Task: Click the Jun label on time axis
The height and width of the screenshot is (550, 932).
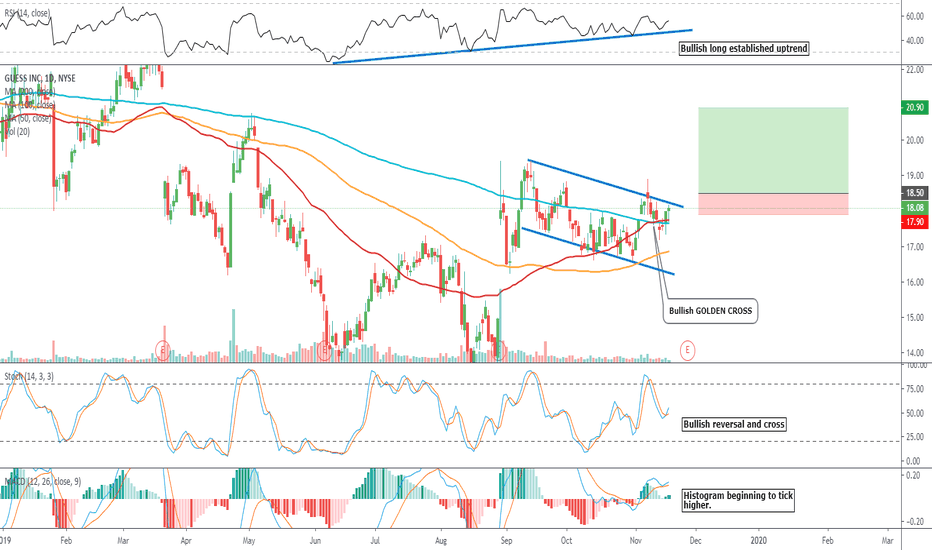Action: (x=315, y=540)
